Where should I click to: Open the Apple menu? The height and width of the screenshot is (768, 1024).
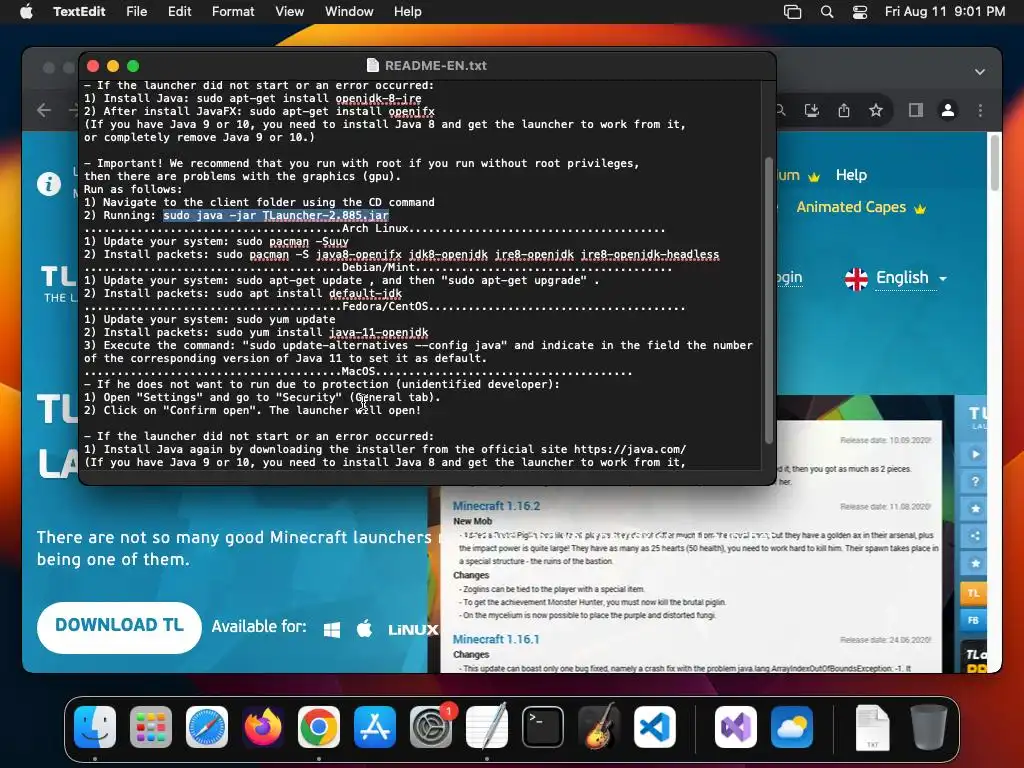[26, 12]
